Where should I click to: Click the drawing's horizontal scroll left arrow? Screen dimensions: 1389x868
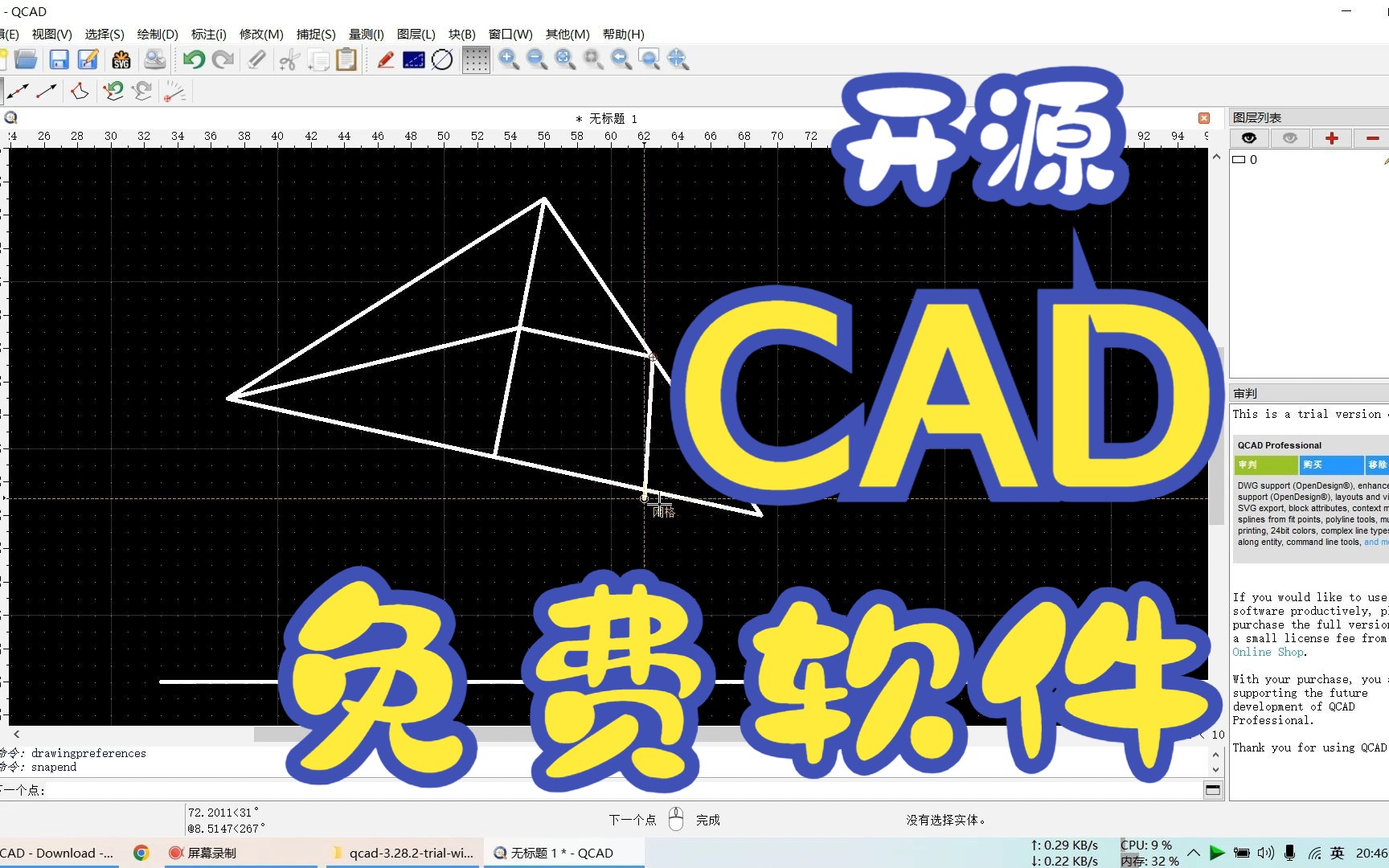pos(17,734)
